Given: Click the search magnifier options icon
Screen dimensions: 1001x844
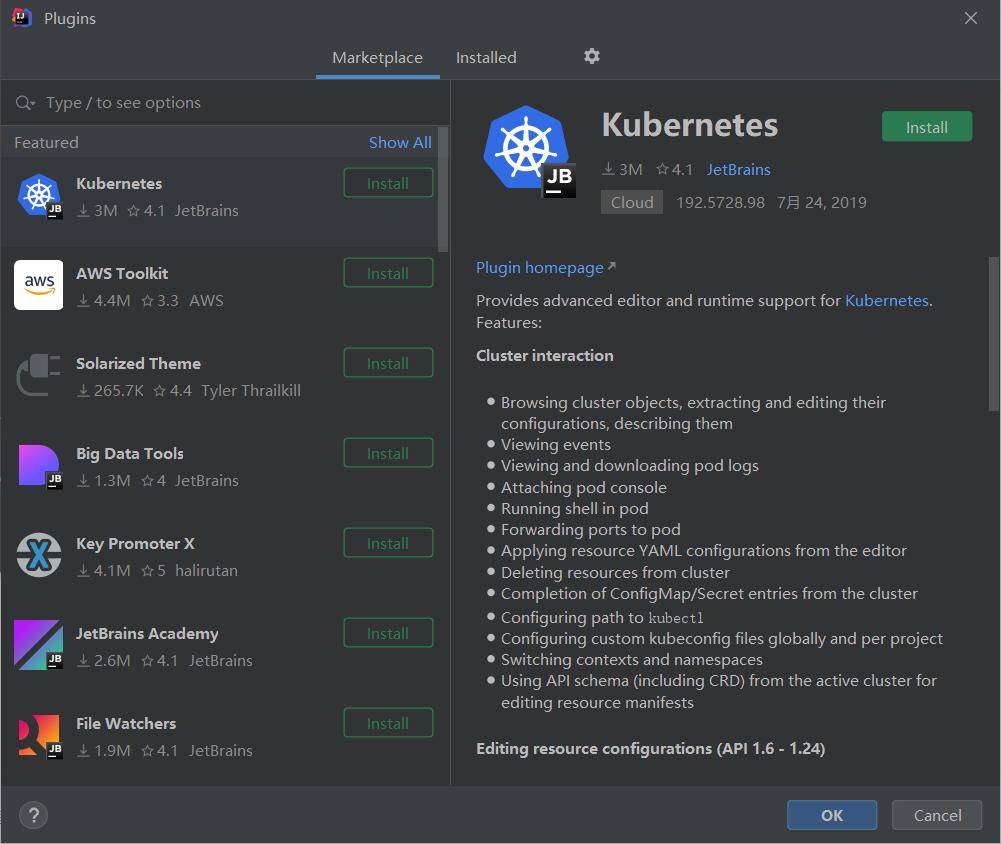Looking at the screenshot, I should [x=25, y=103].
